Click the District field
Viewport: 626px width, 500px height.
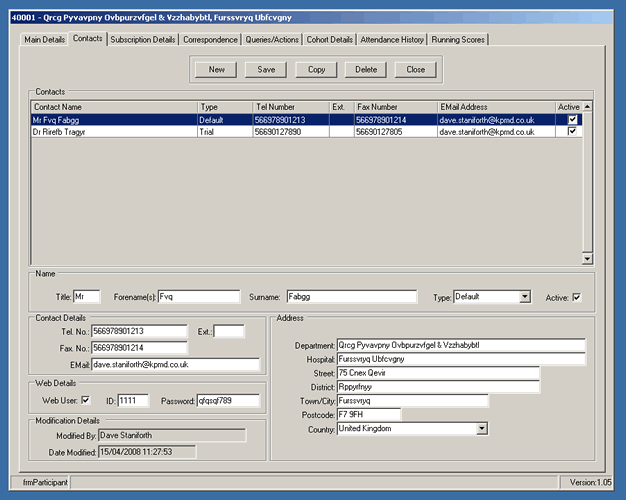(x=438, y=387)
